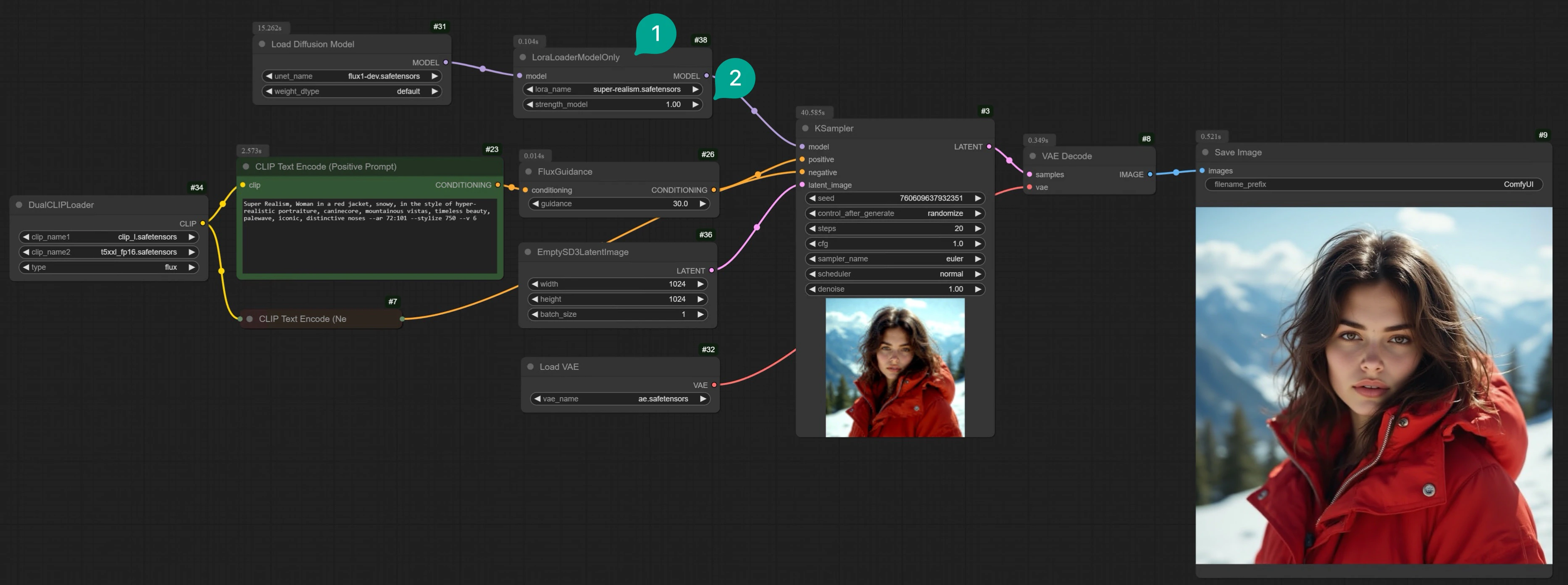The height and width of the screenshot is (585, 1568).
Task: Increase strength_model with the right arrow in LoraLoaderModelOnly
Action: 696,104
